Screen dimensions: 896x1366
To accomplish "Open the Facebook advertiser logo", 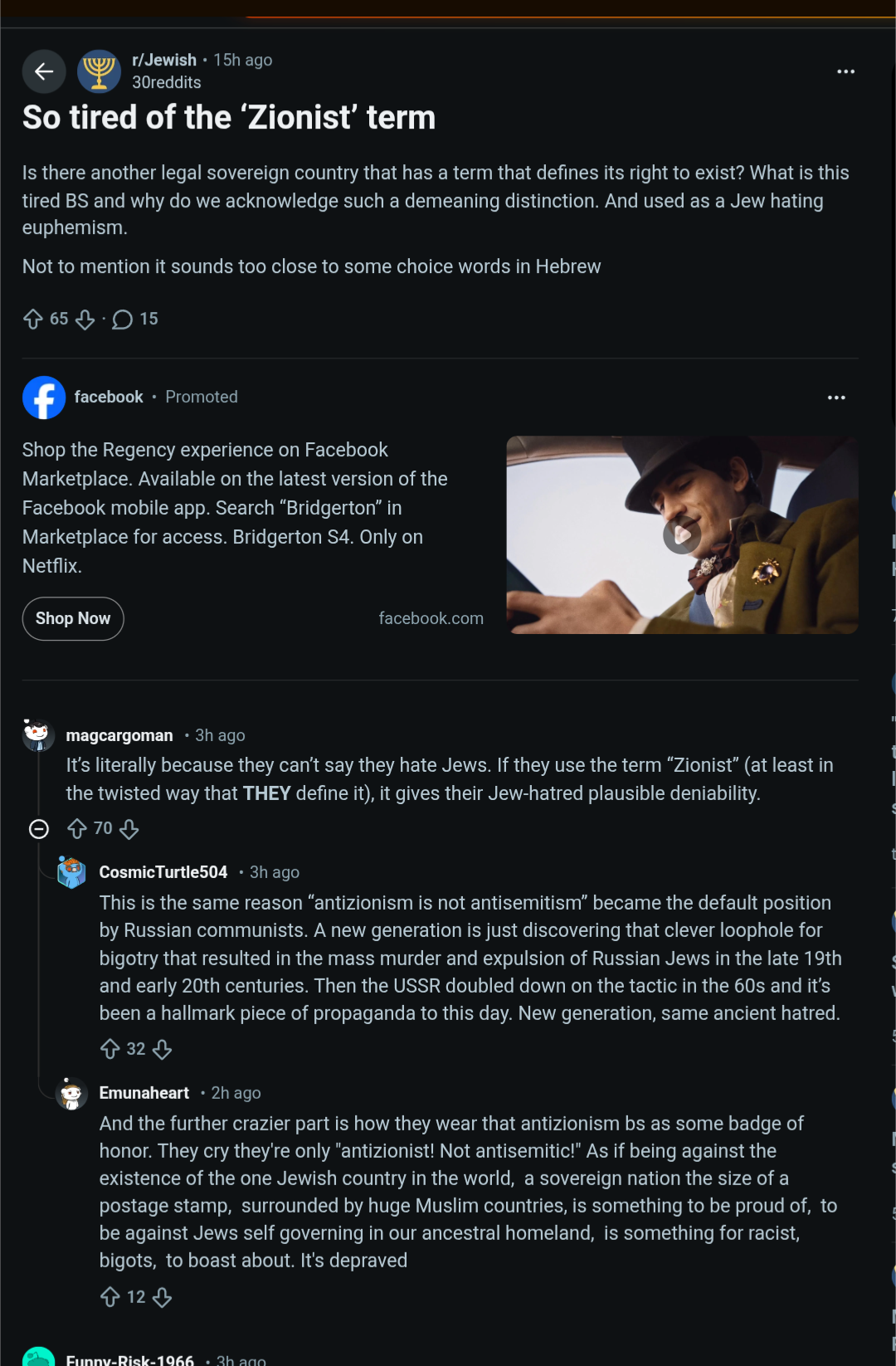I will tap(44, 398).
